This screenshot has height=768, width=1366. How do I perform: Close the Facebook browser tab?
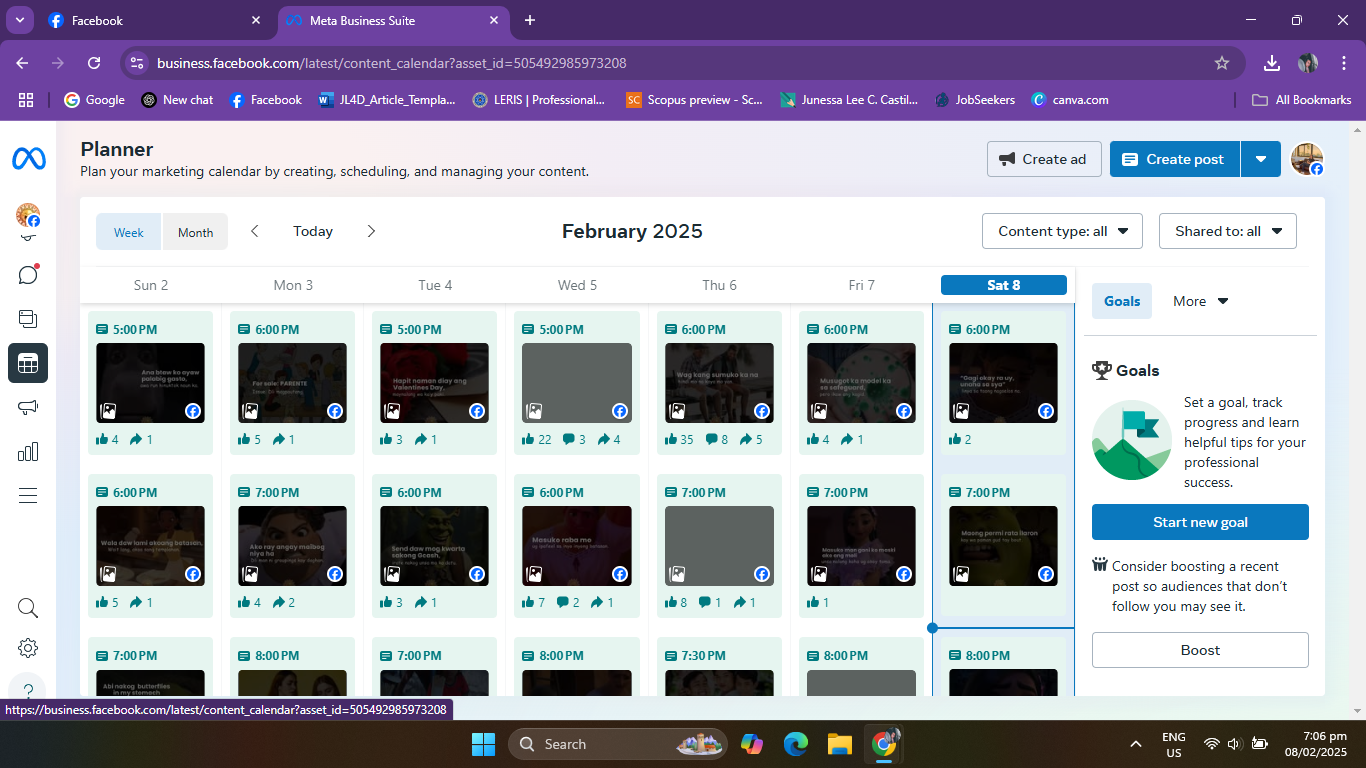tap(256, 20)
